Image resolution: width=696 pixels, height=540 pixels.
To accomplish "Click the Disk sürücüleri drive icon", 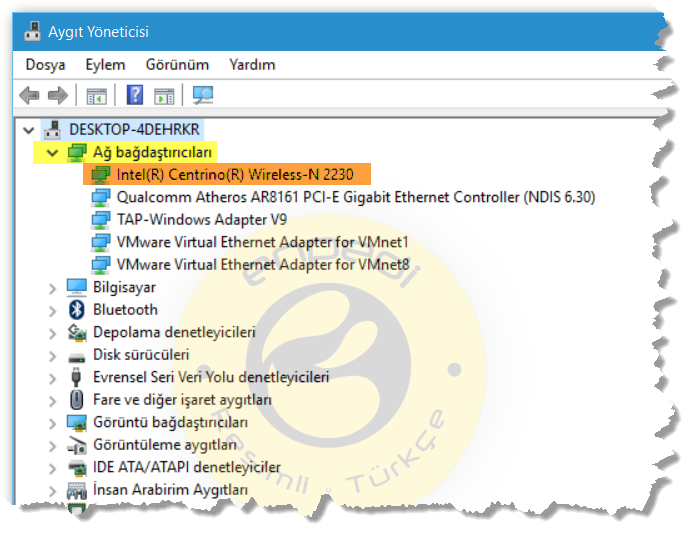I will 77,357.
